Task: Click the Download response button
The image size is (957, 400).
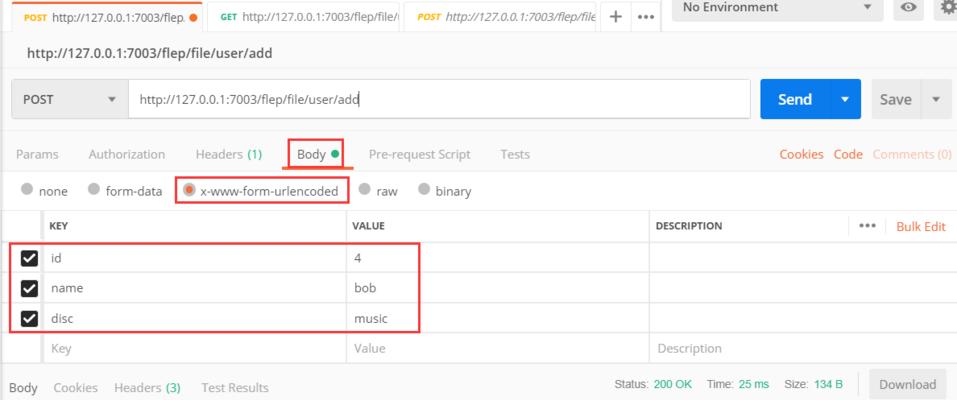Action: 907,384
